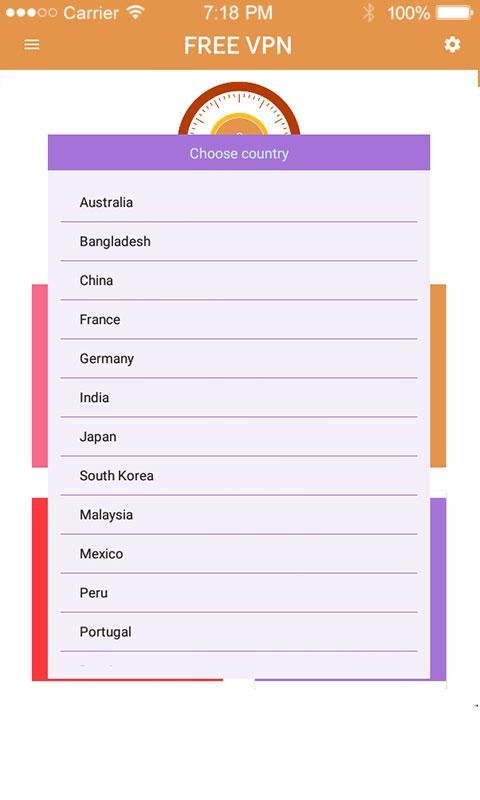Tap the pink tile behind the dialog
Image resolution: width=480 pixels, height=800 pixels.
point(40,376)
